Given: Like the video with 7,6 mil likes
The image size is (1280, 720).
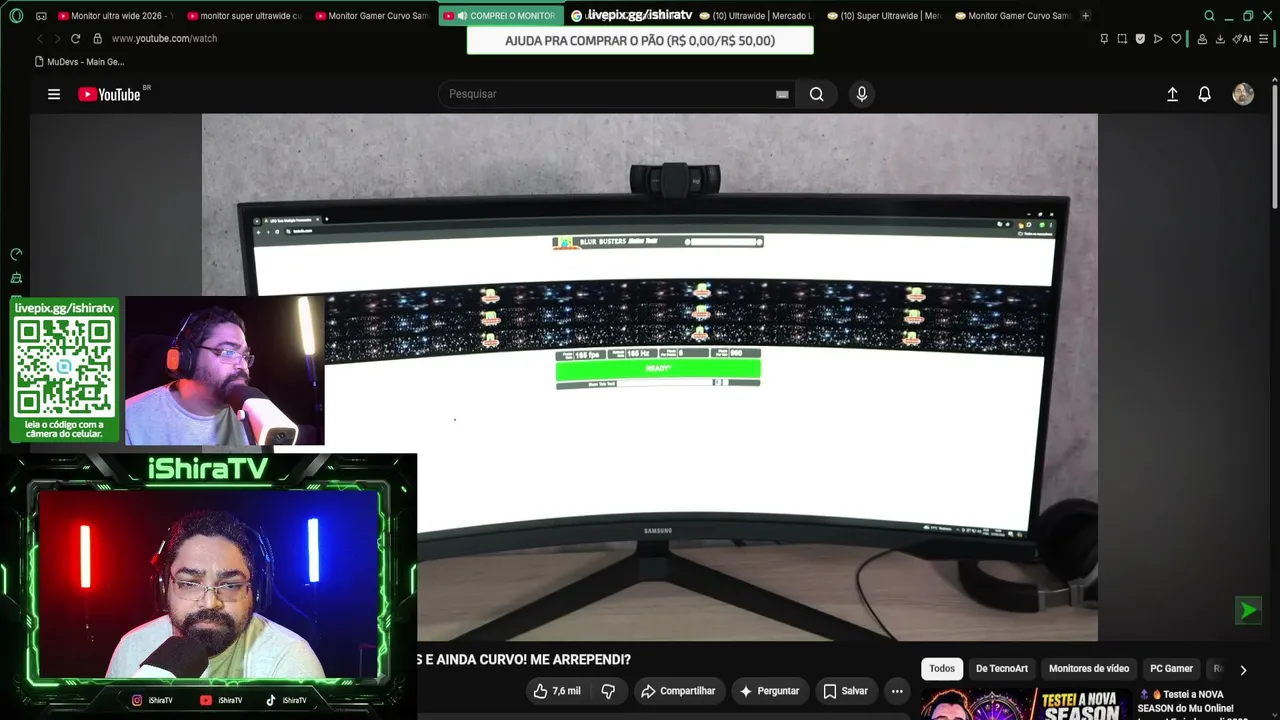Looking at the screenshot, I should coord(556,691).
